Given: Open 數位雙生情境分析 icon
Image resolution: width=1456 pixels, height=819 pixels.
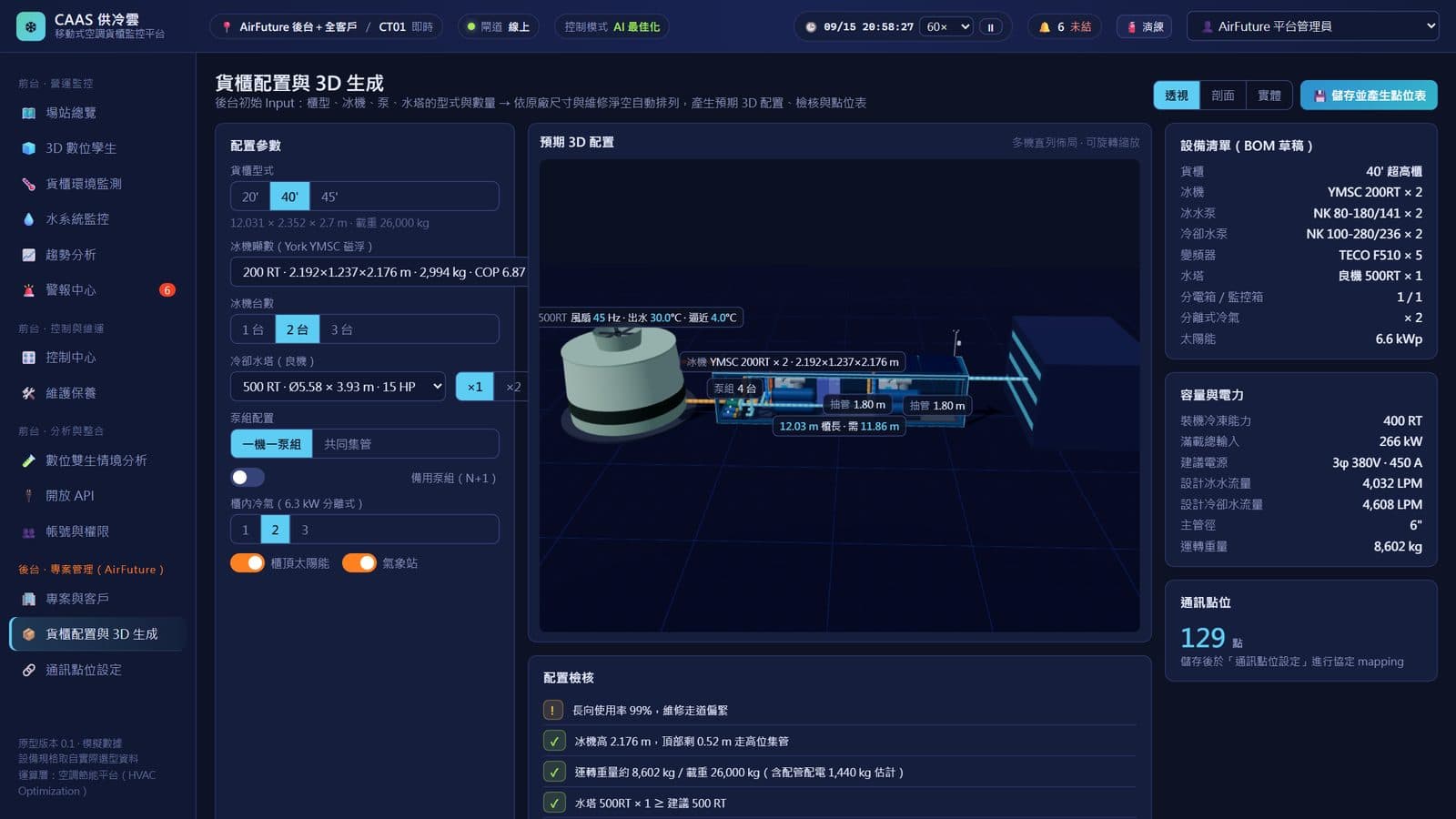Looking at the screenshot, I should click(x=29, y=460).
